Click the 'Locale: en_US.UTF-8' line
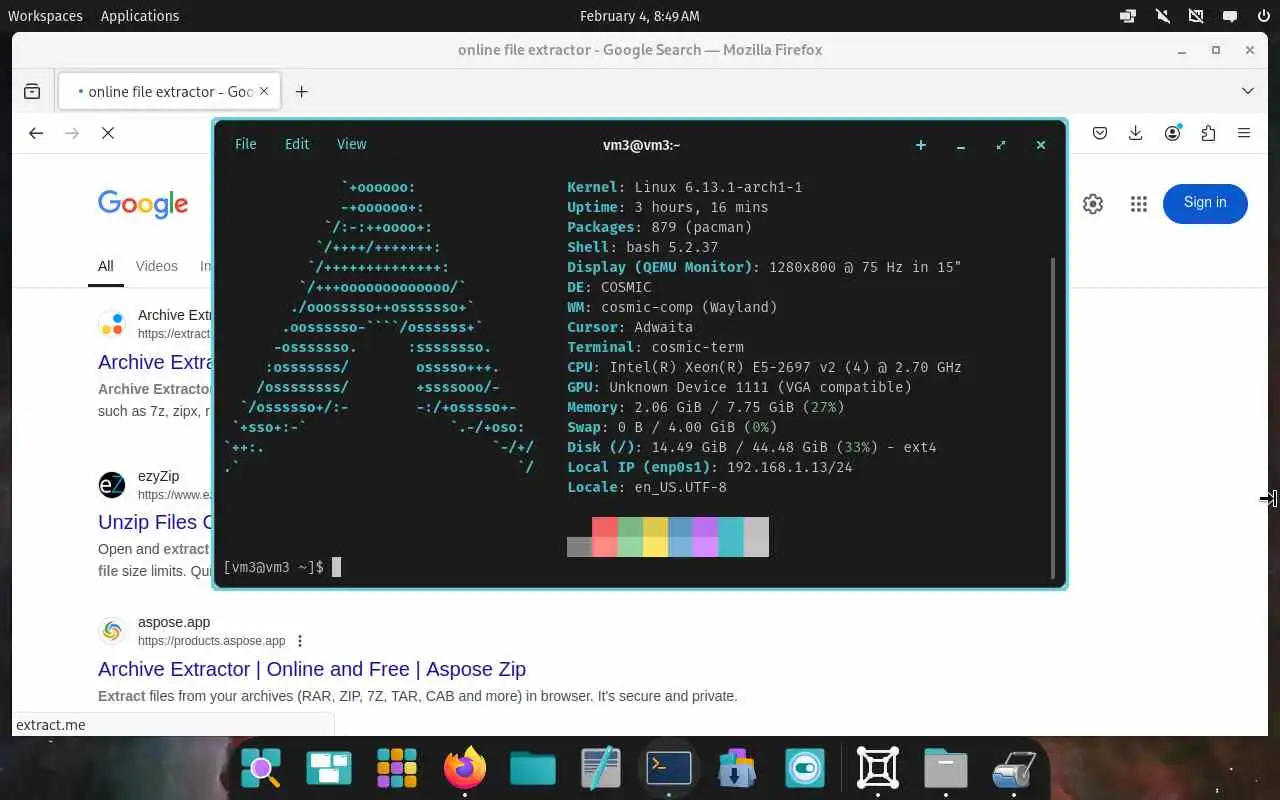Screen dimensions: 1280x800 (647, 487)
